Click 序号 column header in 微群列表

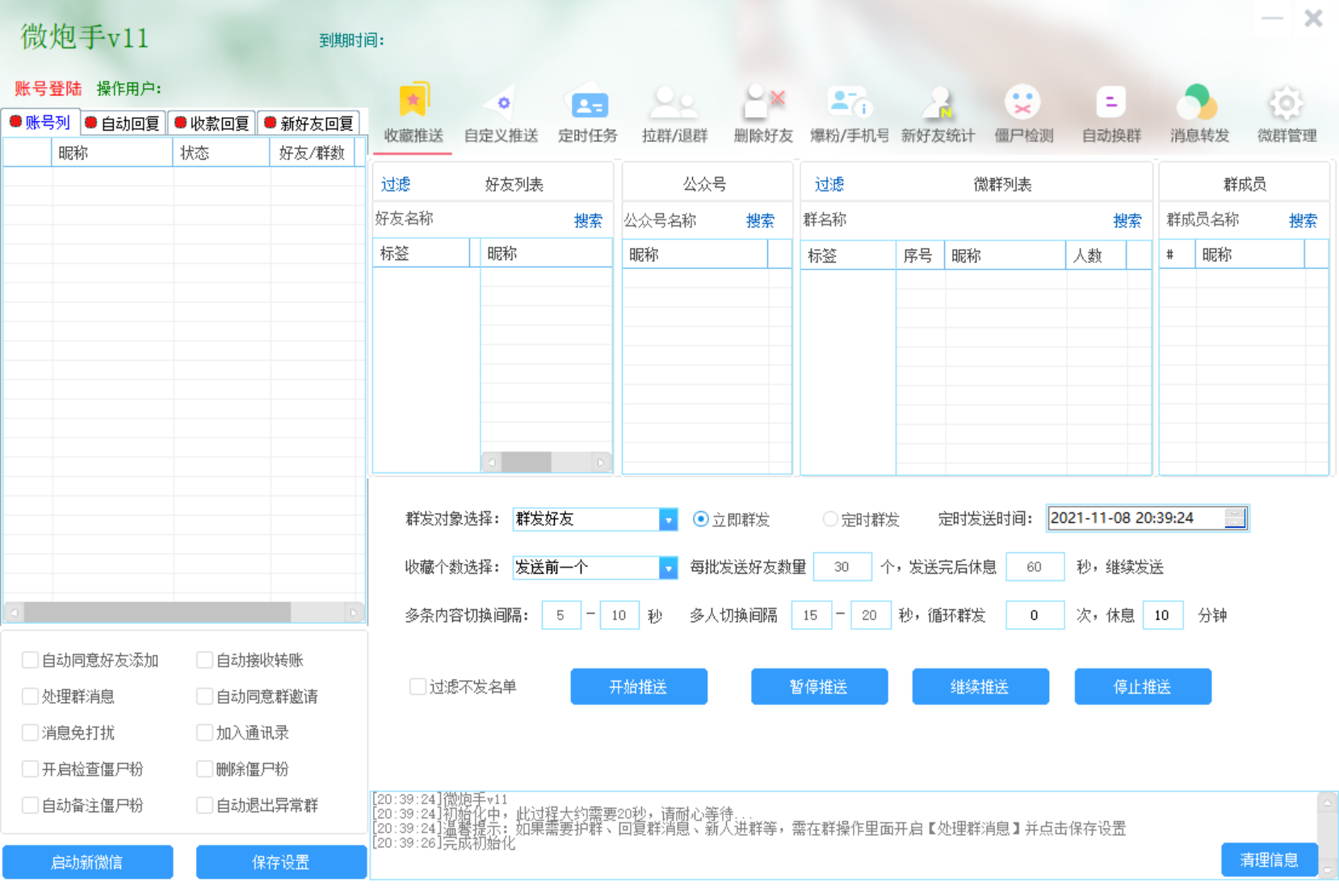(920, 255)
